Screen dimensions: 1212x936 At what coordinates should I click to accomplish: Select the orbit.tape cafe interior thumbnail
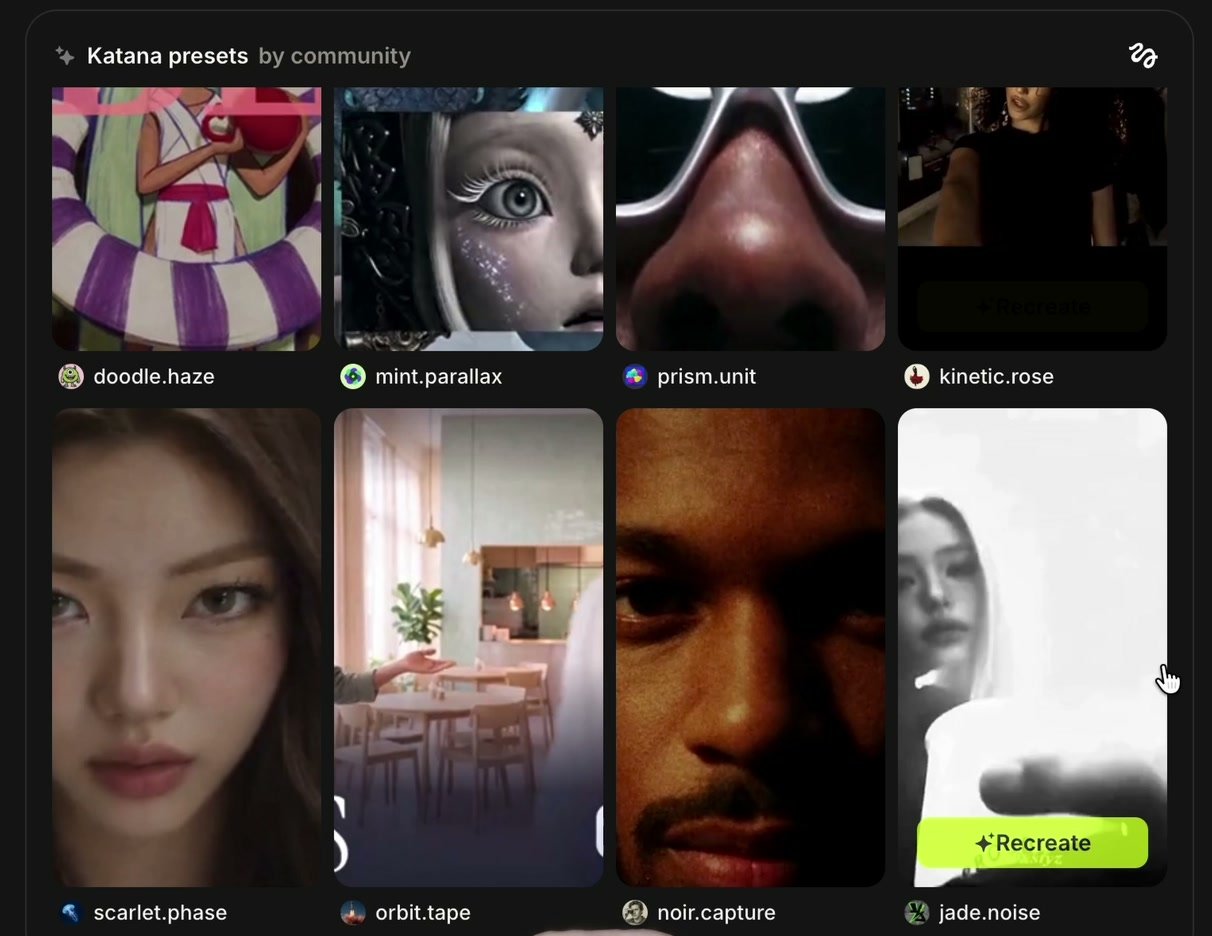point(469,647)
